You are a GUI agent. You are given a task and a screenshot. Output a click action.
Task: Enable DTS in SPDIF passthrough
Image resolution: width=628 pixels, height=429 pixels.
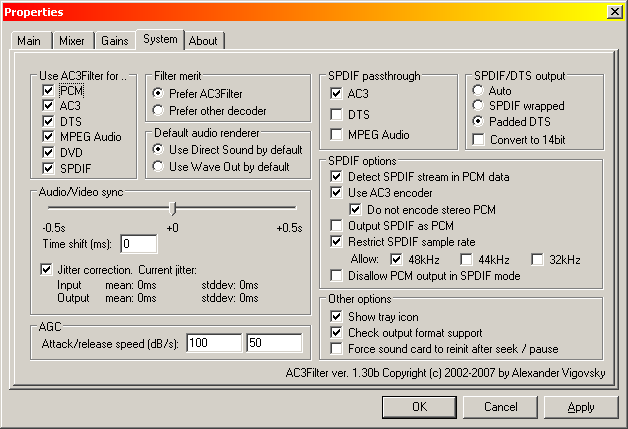click(x=336, y=115)
